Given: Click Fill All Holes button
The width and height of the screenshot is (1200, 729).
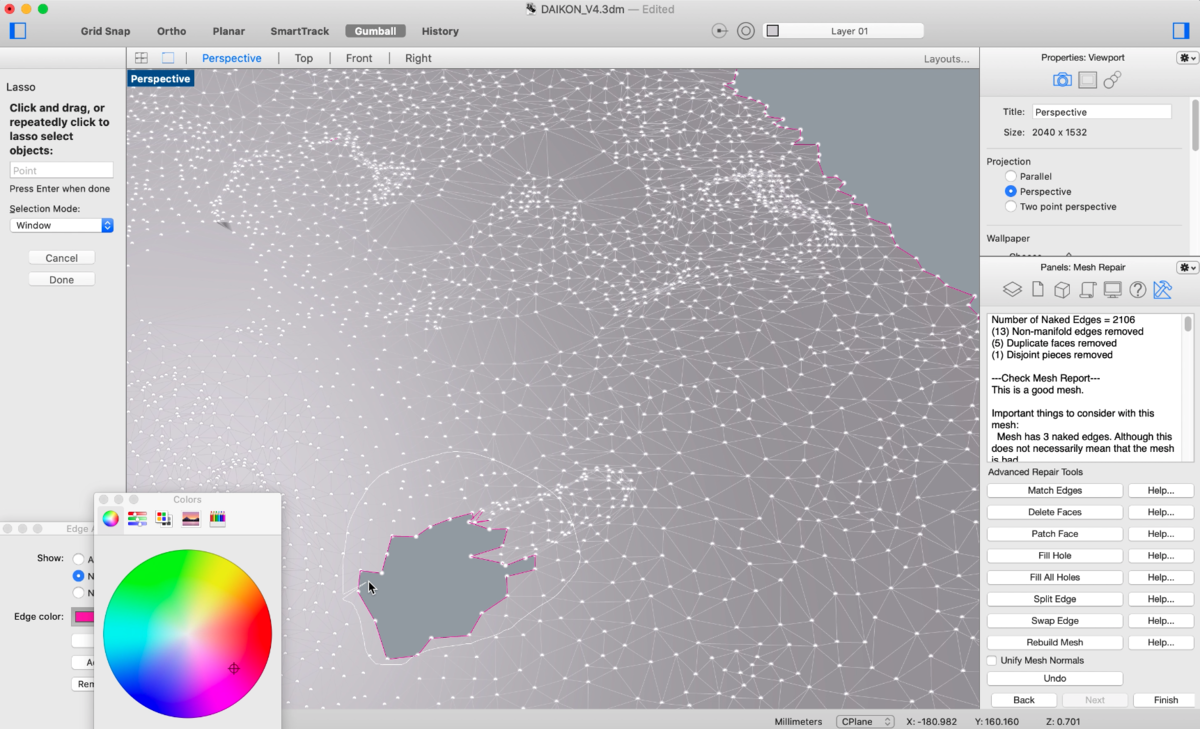Looking at the screenshot, I should (x=1055, y=577).
